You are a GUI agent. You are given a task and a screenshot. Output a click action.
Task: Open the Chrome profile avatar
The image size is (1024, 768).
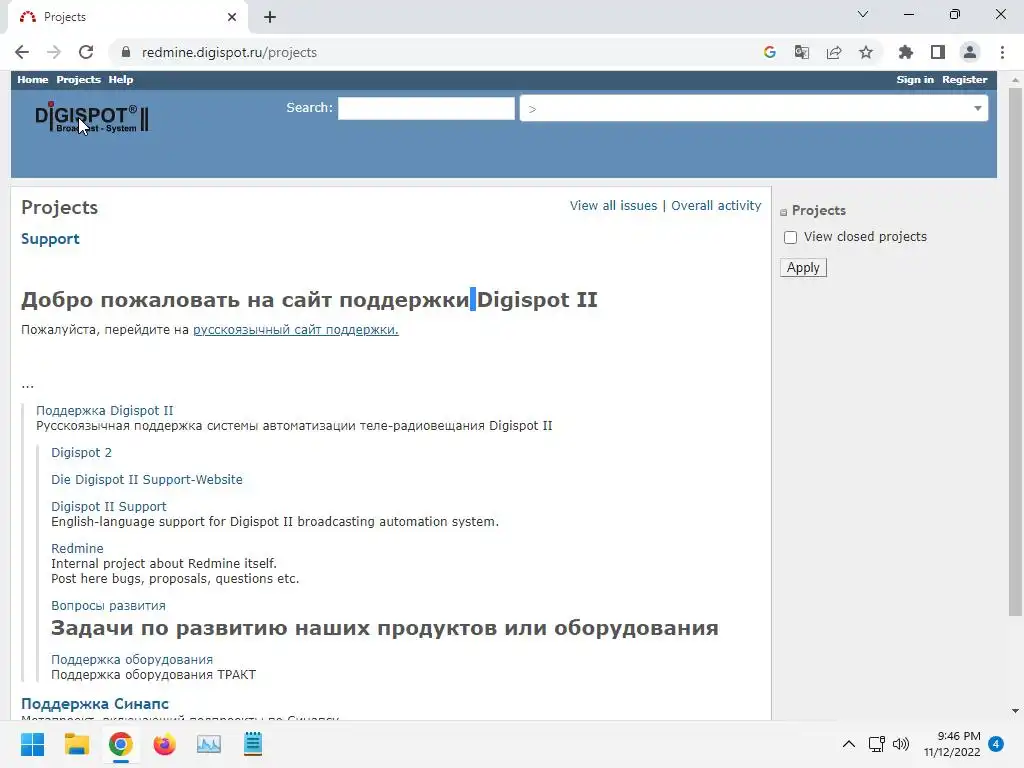(x=970, y=52)
